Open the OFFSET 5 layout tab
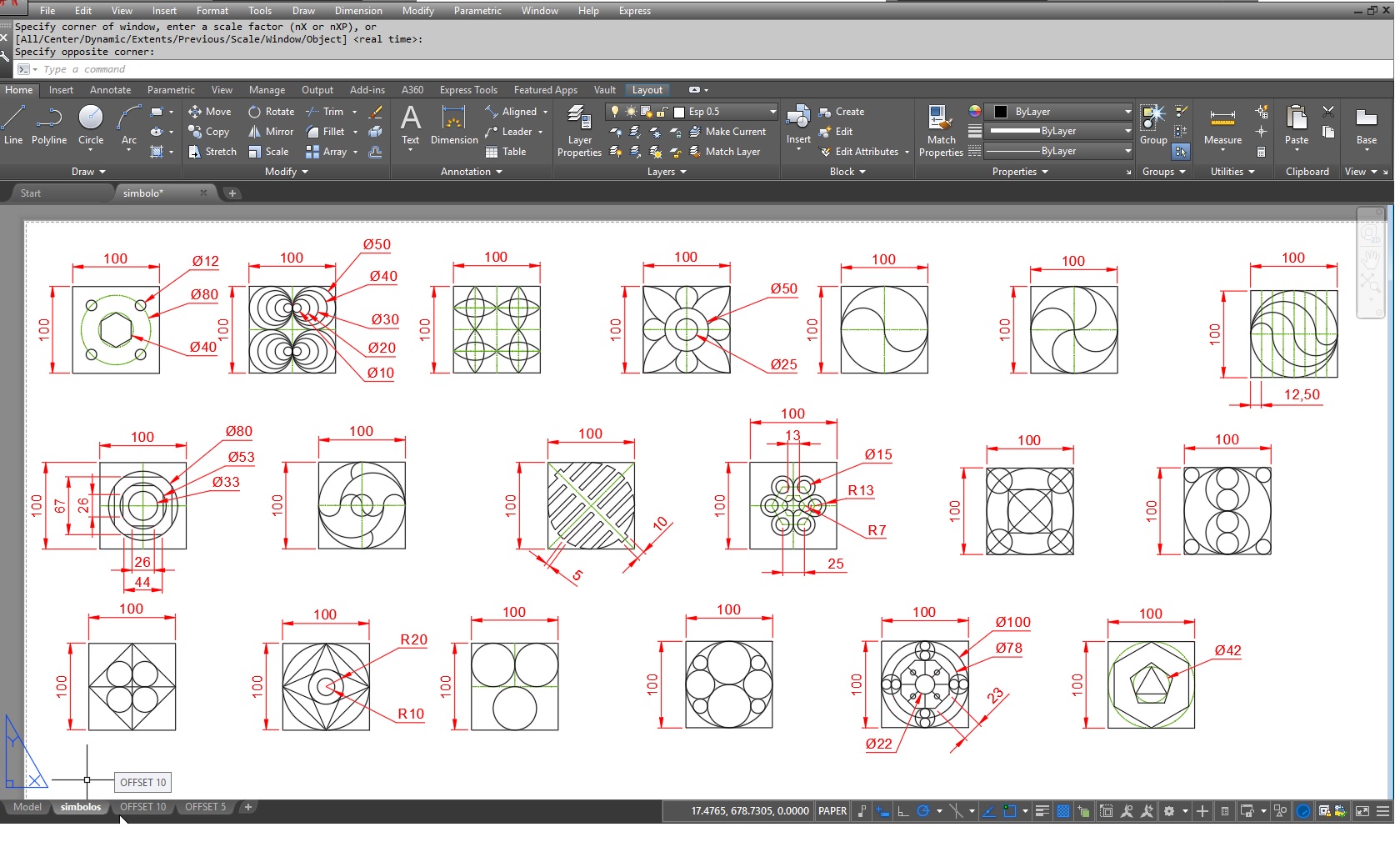 point(205,807)
